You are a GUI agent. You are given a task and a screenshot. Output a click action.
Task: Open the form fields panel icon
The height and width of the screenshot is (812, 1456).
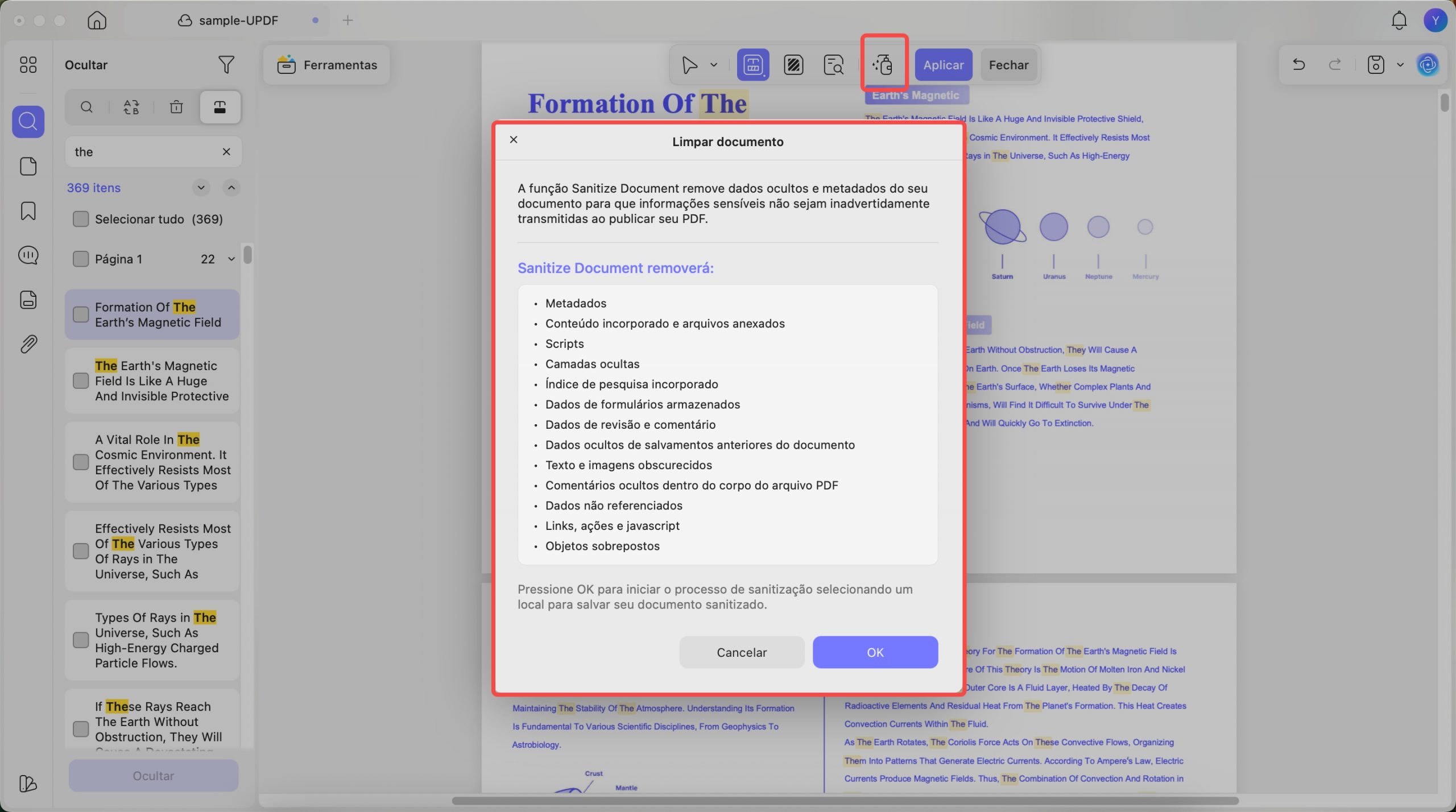tap(28, 300)
